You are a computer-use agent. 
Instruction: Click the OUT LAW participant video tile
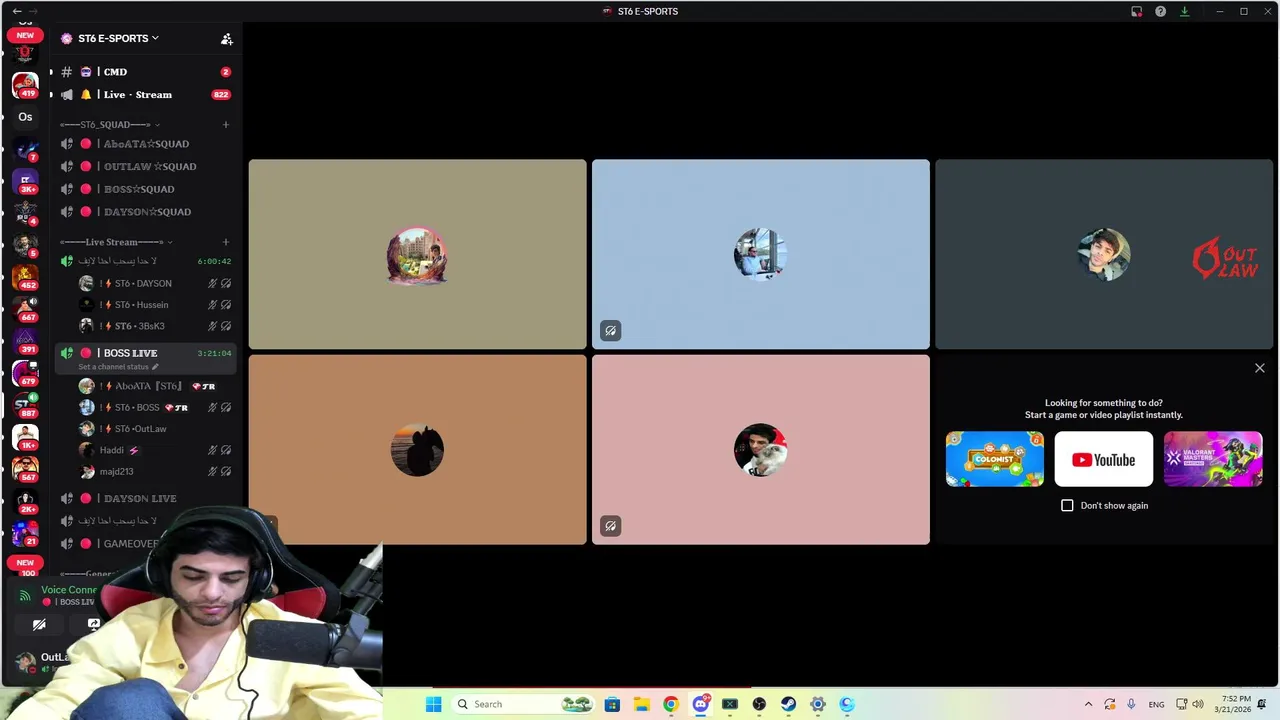coord(1104,254)
